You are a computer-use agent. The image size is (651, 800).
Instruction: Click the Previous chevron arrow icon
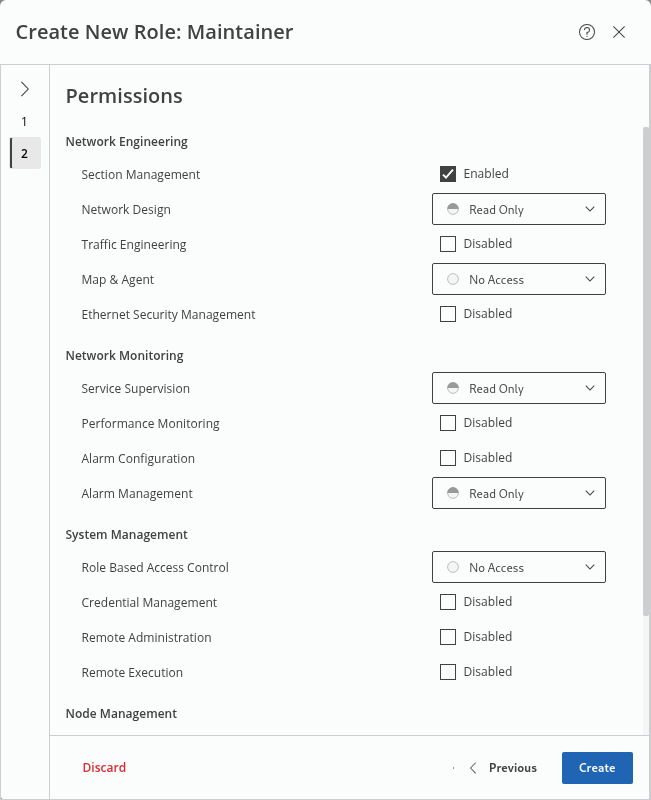[473, 768]
